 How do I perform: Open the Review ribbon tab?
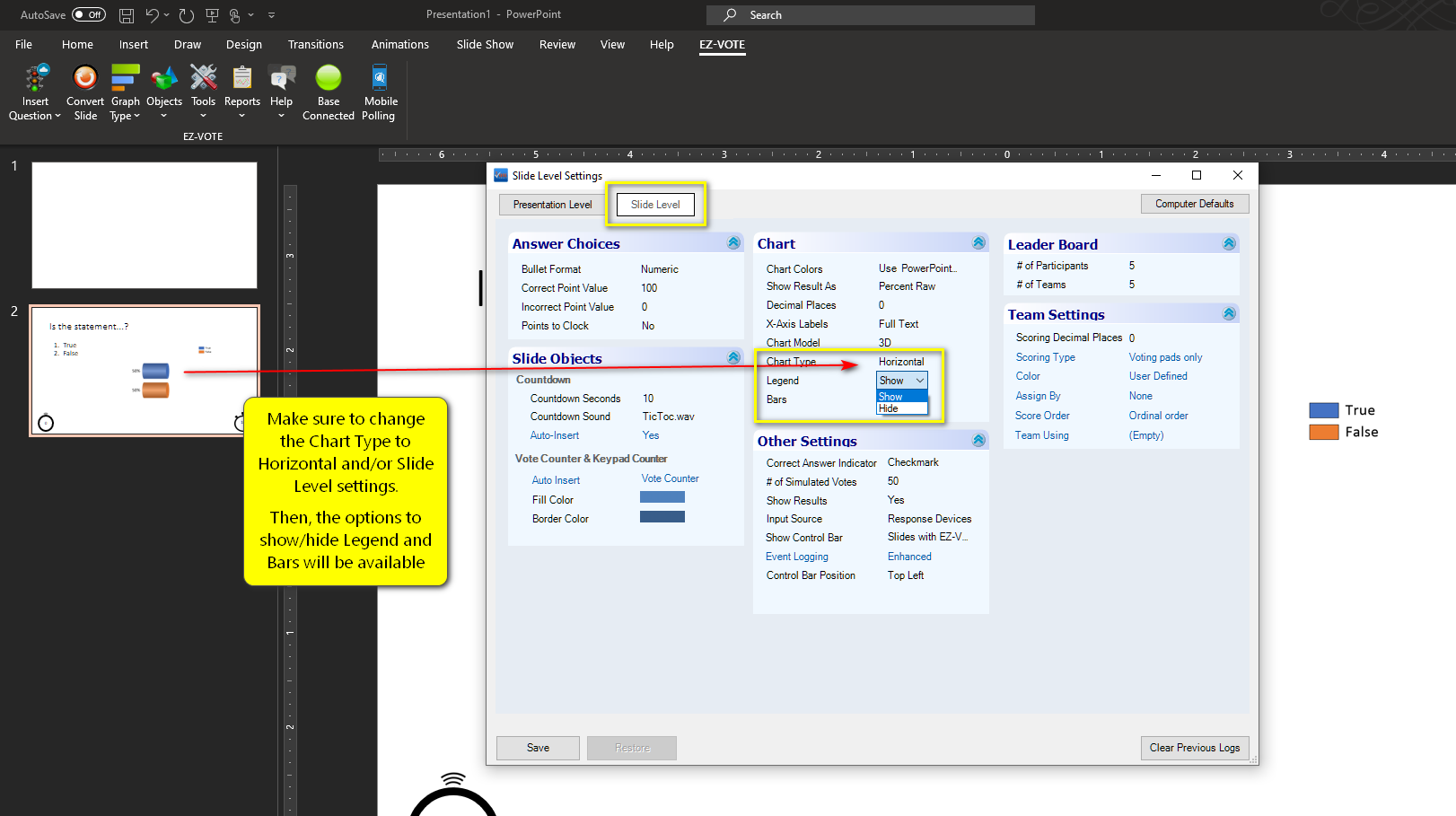coord(557,44)
